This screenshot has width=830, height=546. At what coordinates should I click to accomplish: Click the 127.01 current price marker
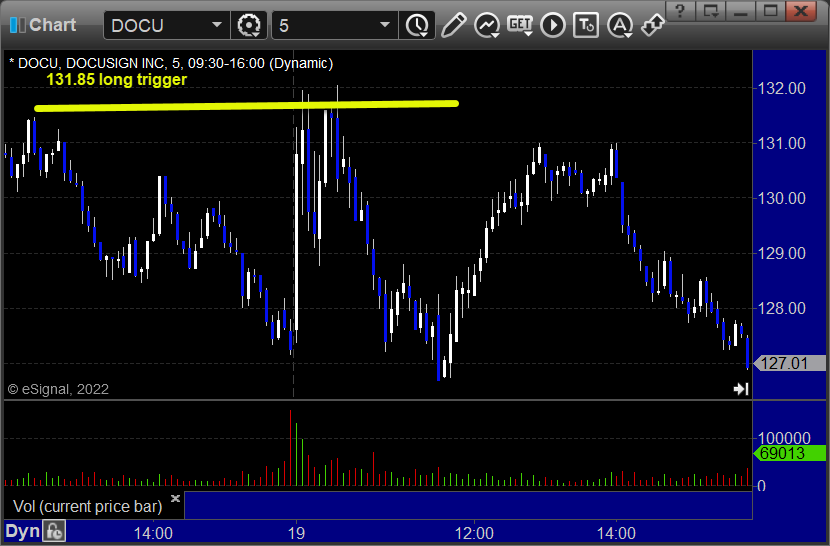789,363
